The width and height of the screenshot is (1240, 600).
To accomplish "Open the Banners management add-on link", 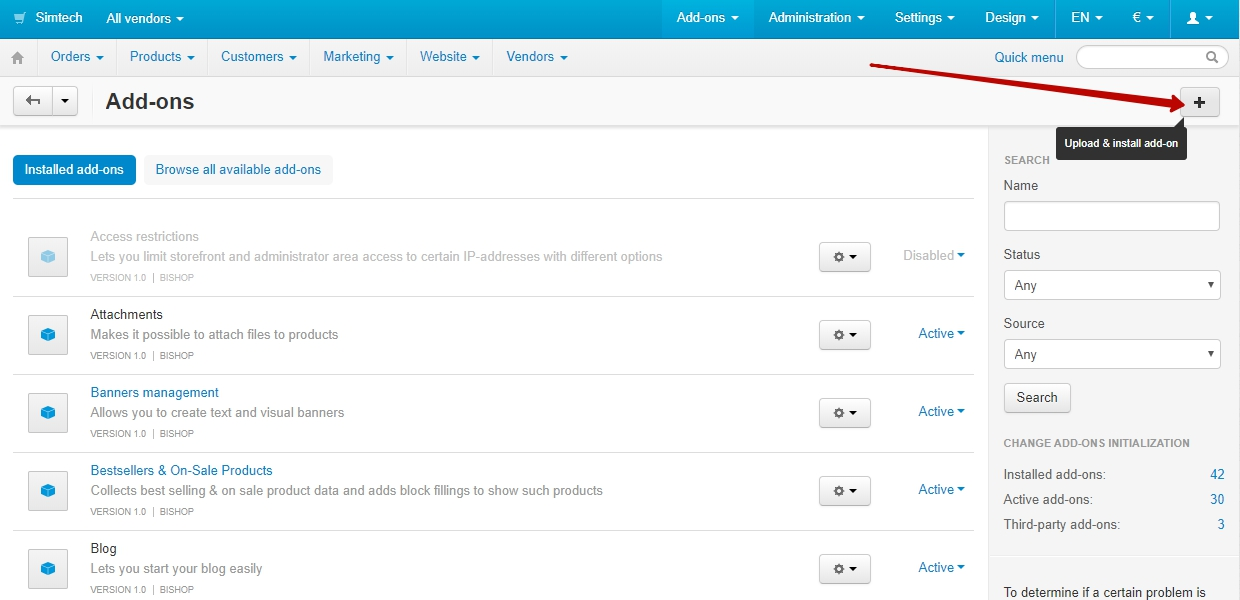I will pyautogui.click(x=154, y=393).
